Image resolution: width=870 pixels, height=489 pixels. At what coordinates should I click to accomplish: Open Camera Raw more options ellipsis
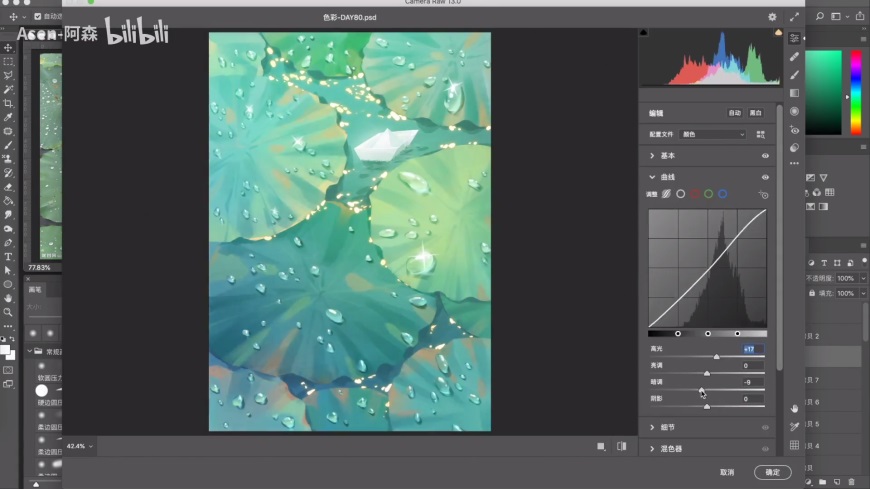coord(795,164)
